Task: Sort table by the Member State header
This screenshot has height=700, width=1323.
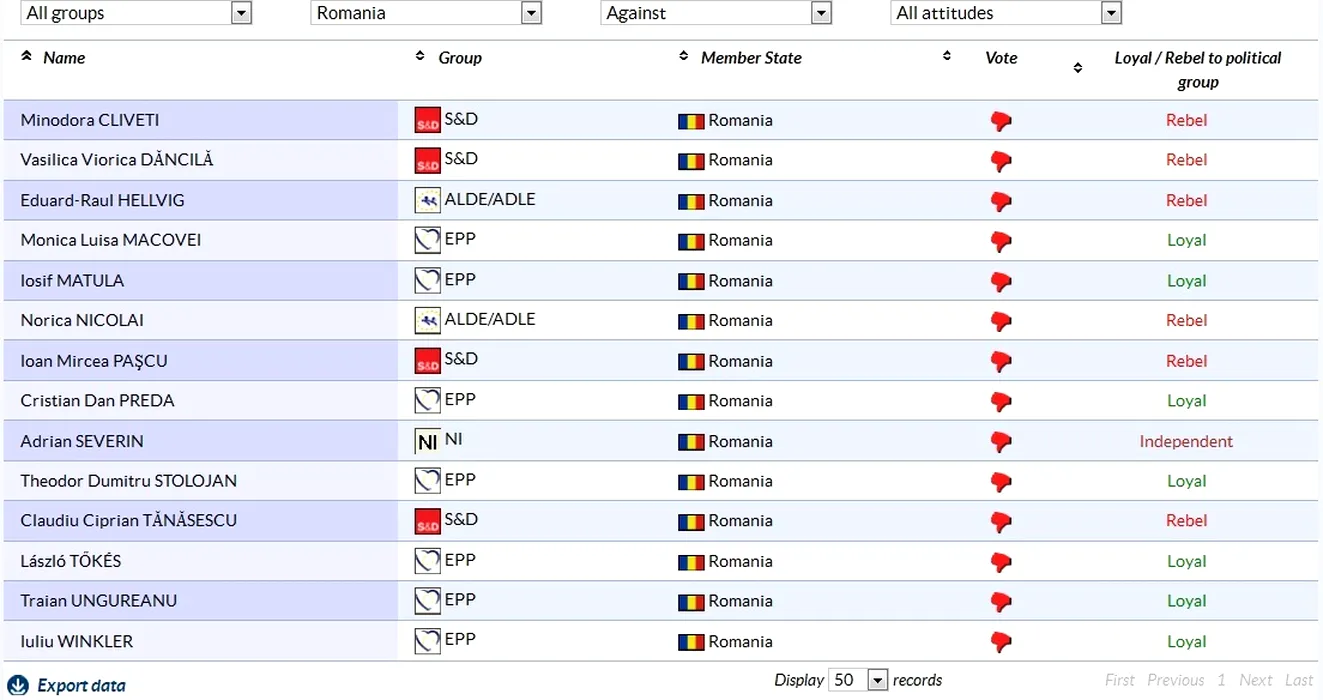Action: (x=751, y=58)
